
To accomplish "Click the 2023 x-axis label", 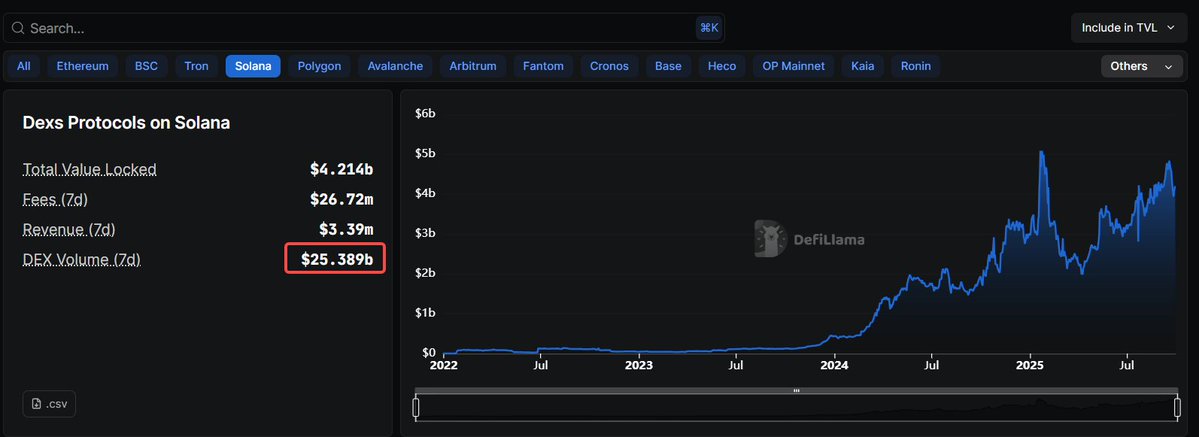I will click(x=638, y=365).
